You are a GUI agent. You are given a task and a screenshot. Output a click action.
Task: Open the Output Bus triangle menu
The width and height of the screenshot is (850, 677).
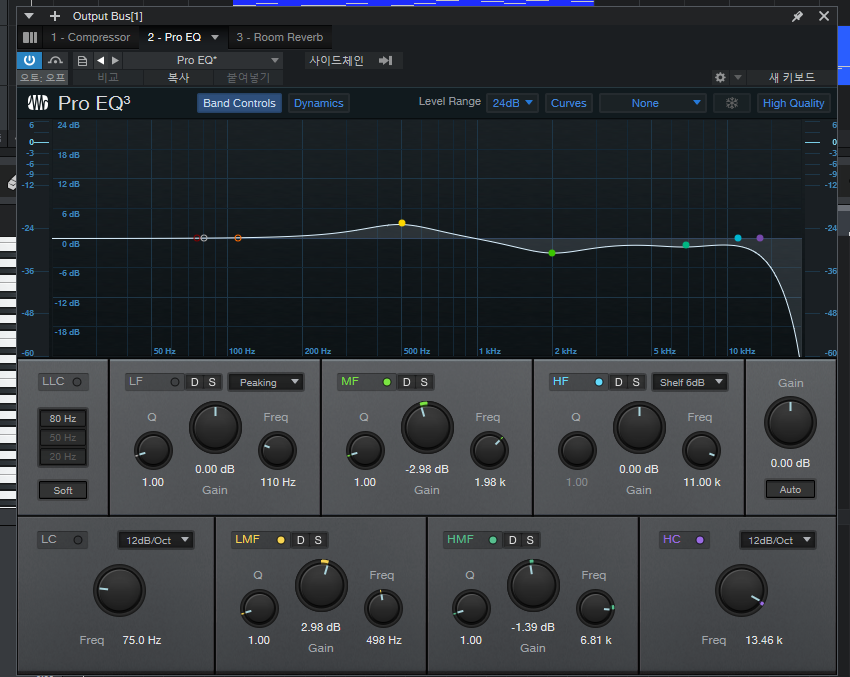point(29,16)
